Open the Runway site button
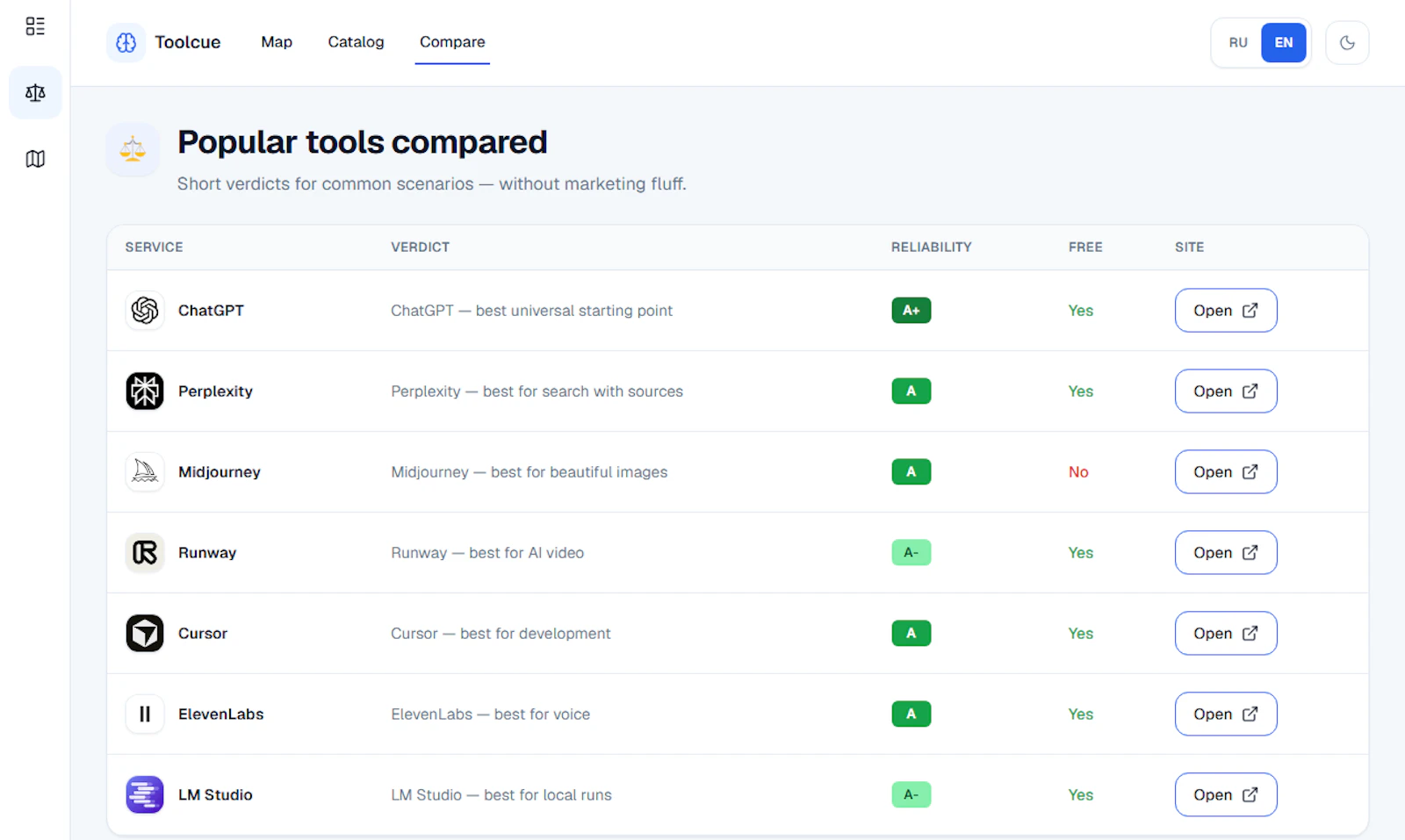This screenshot has height=840, width=1405. [1226, 552]
